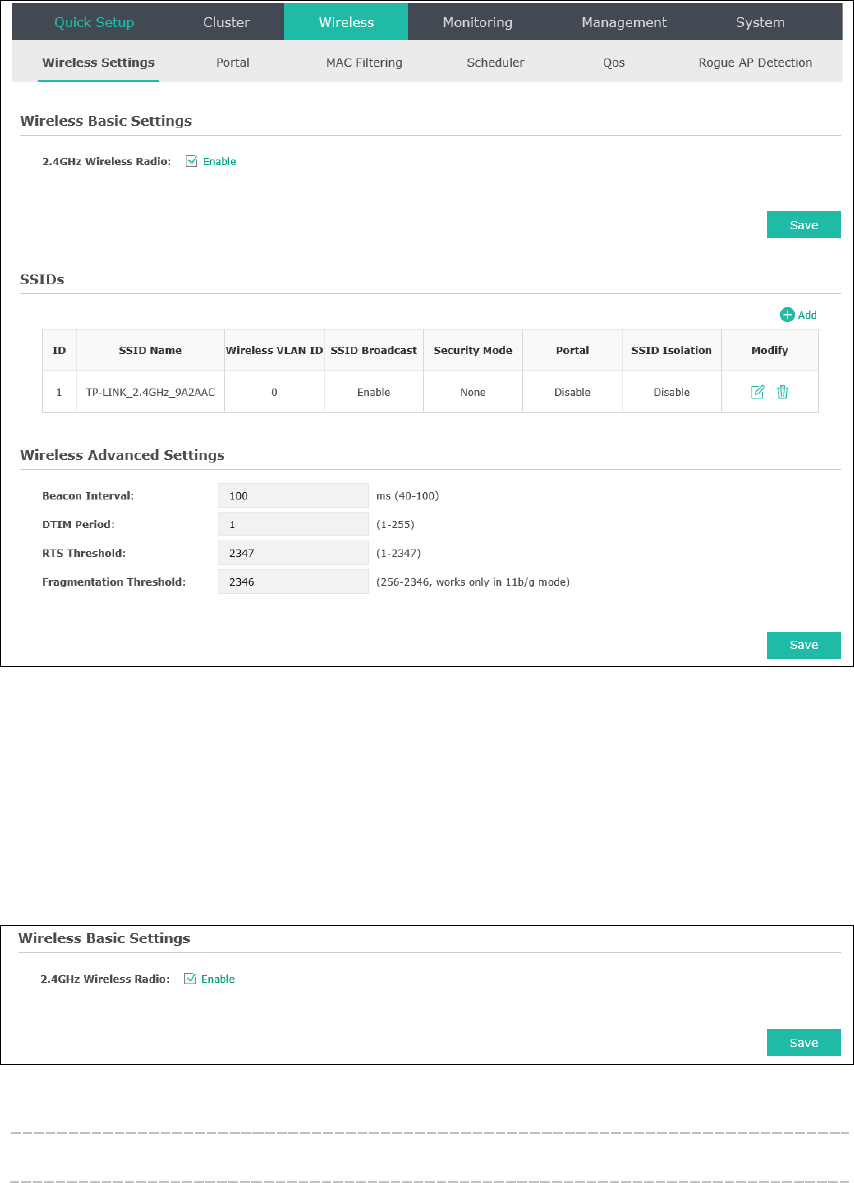The image size is (854, 1183).
Task: Open the Quick Setup tab
Action: 94,22
